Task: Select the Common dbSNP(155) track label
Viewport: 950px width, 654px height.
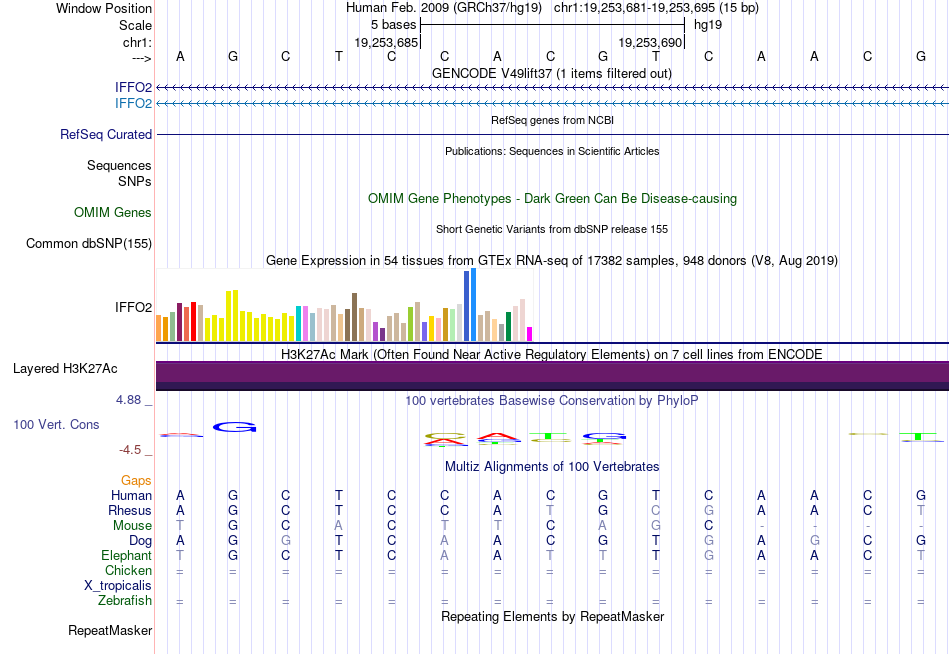Action: pos(89,244)
